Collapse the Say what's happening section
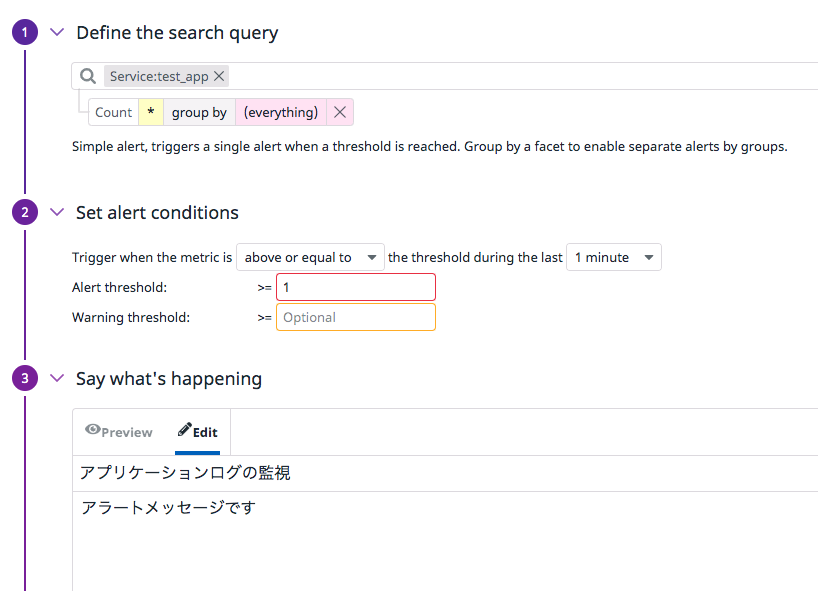This screenshot has width=818, height=591. point(57,378)
